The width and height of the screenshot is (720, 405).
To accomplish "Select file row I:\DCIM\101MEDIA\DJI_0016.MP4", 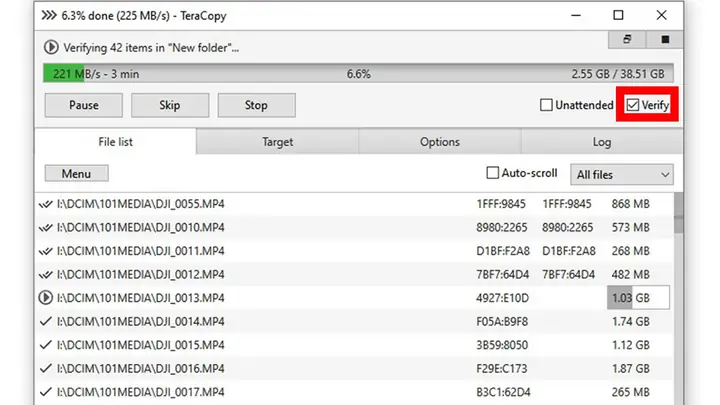I will click(354, 368).
